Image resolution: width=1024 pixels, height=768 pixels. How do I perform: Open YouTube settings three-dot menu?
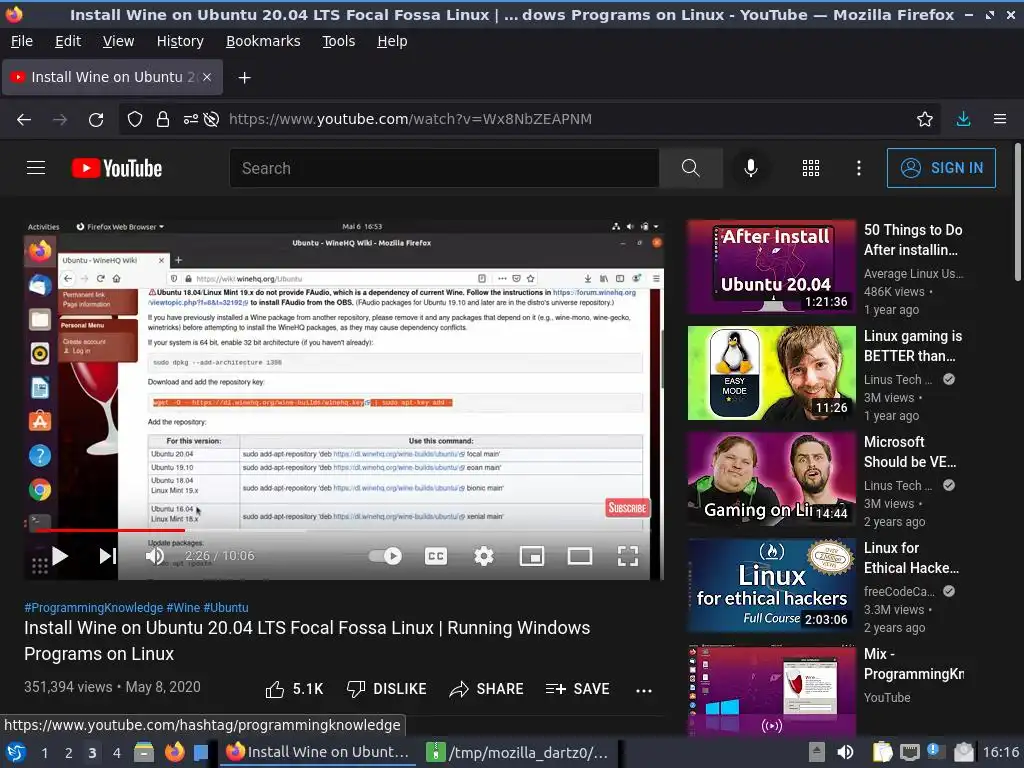pos(859,168)
